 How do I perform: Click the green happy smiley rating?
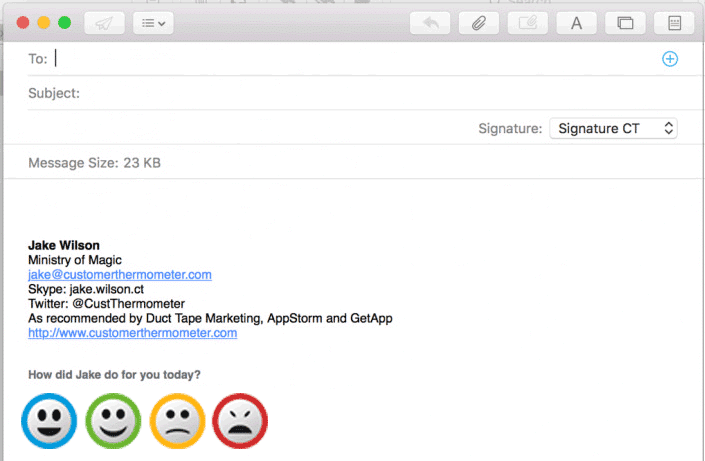tap(113, 421)
